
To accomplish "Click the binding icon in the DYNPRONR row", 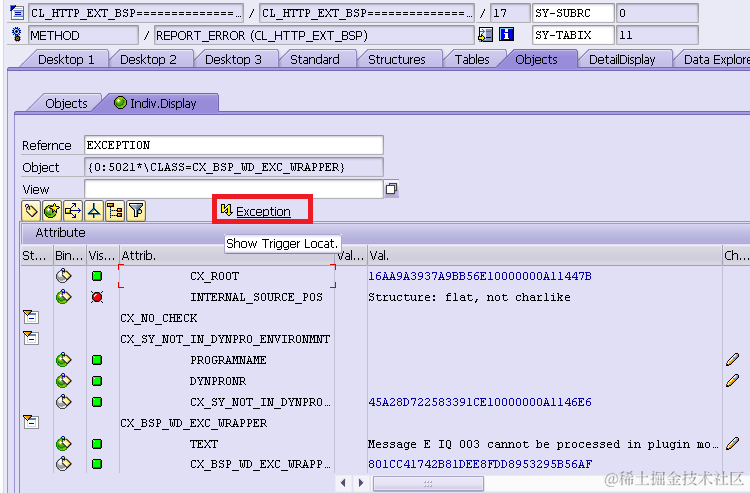I will 64,381.
